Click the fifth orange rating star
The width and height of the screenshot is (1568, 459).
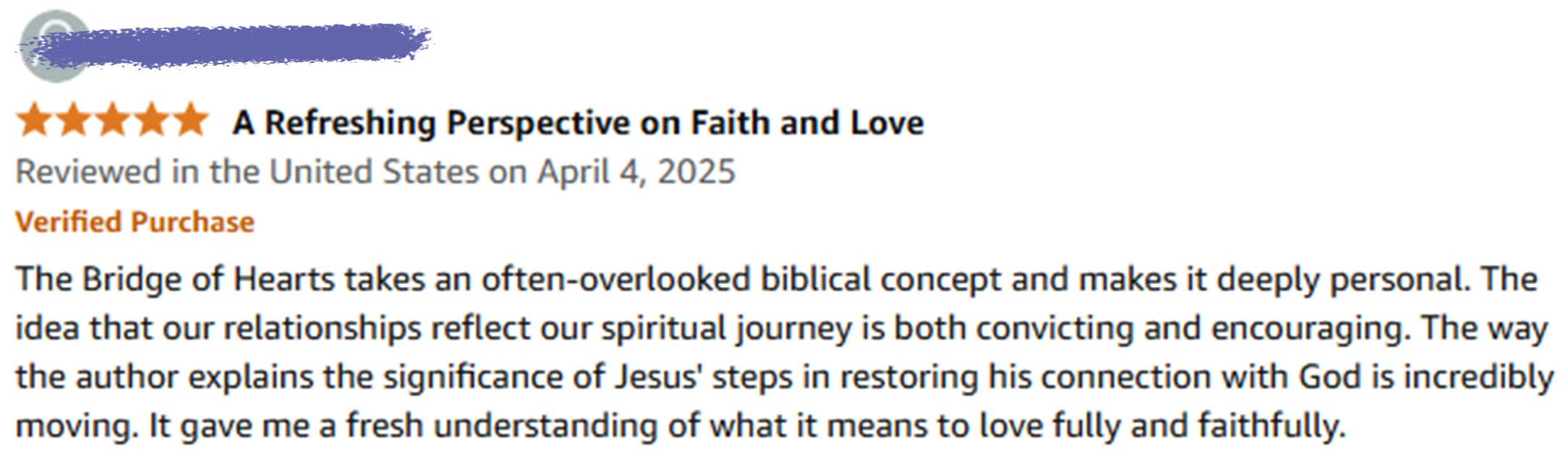pyautogui.click(x=190, y=120)
